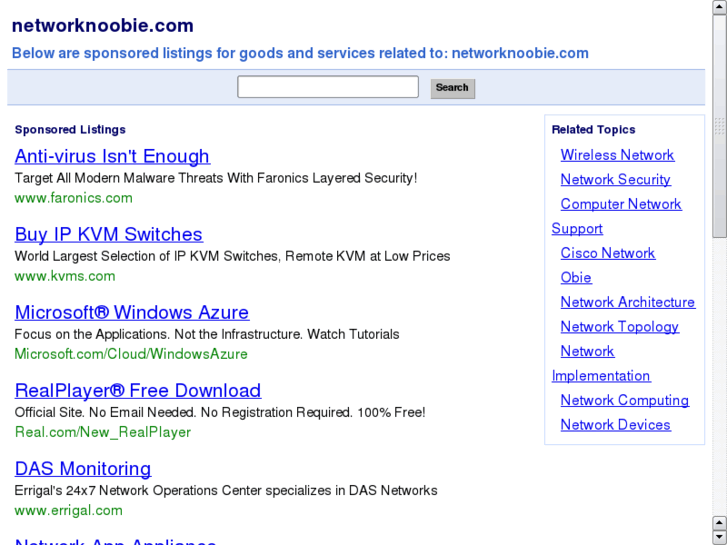Image resolution: width=727 pixels, height=545 pixels.
Task: Select the Obie related topic
Action: tap(576, 277)
